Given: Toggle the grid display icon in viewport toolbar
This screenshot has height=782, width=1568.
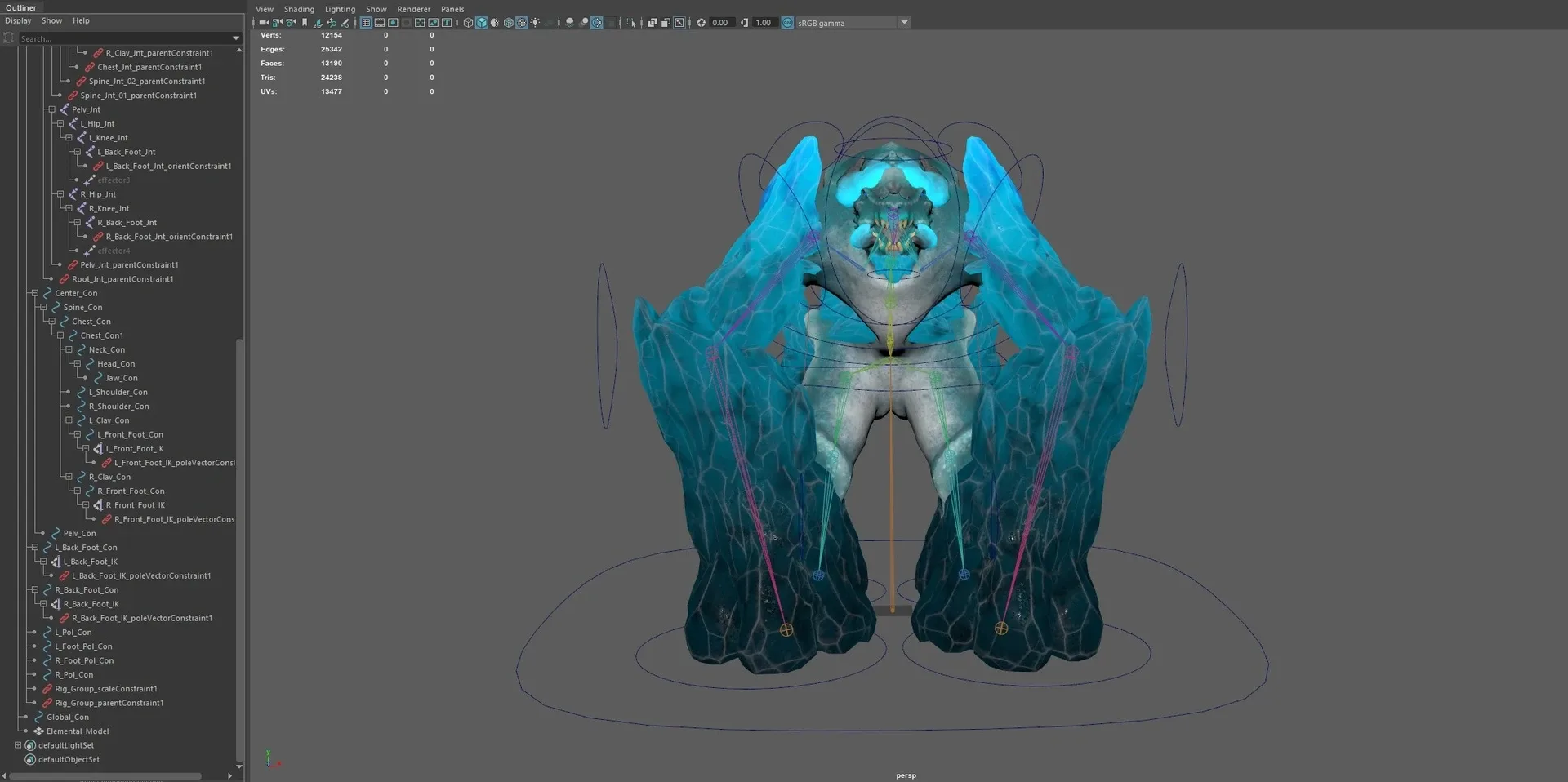Looking at the screenshot, I should [366, 23].
